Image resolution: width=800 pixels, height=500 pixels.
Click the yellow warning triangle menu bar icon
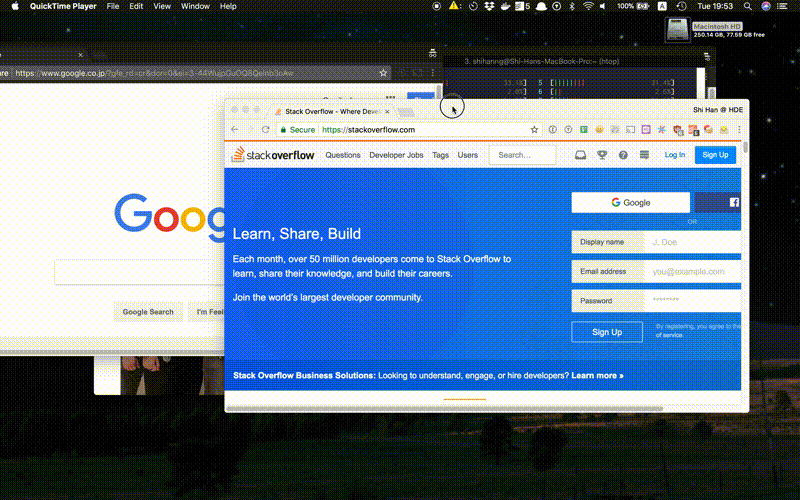[x=454, y=6]
